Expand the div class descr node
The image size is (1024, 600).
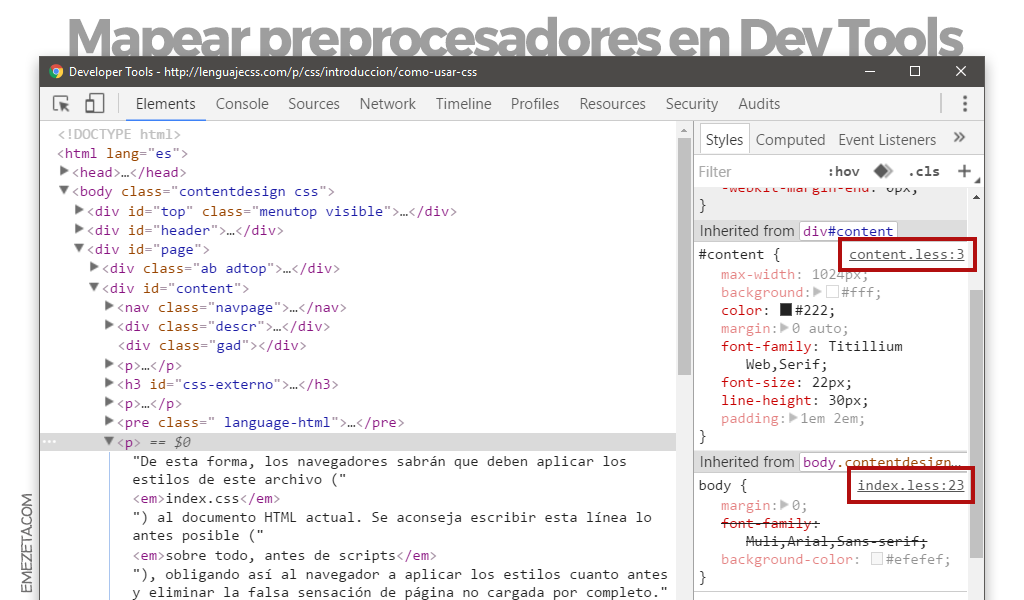[x=109, y=325]
